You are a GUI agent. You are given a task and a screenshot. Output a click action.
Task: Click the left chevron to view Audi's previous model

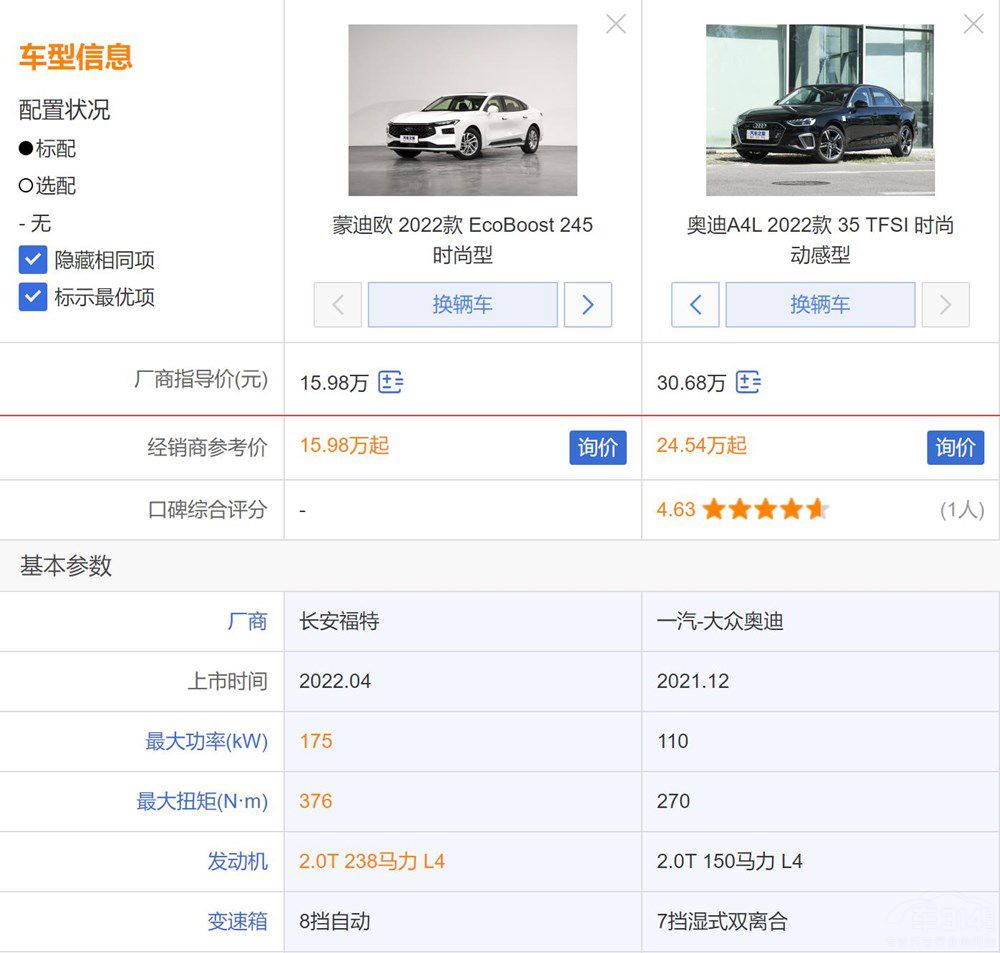(695, 304)
